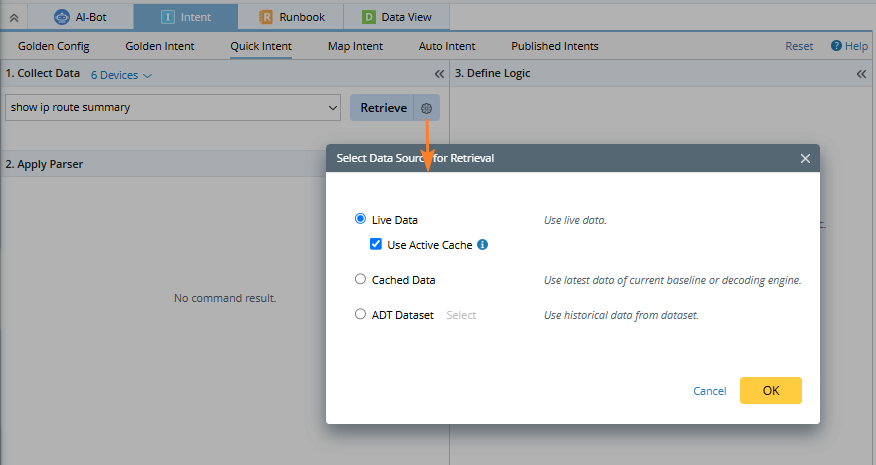Collapse the Collect Data panel
The image size is (876, 465).
[439, 74]
